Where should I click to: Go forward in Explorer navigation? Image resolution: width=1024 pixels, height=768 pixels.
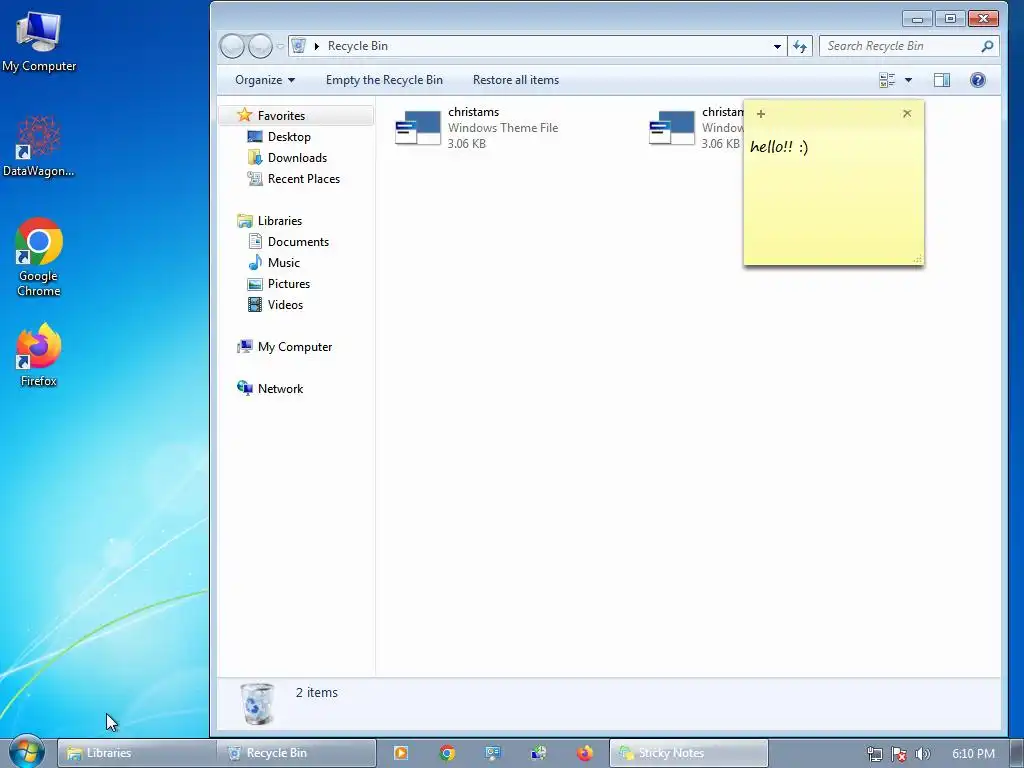click(261, 46)
